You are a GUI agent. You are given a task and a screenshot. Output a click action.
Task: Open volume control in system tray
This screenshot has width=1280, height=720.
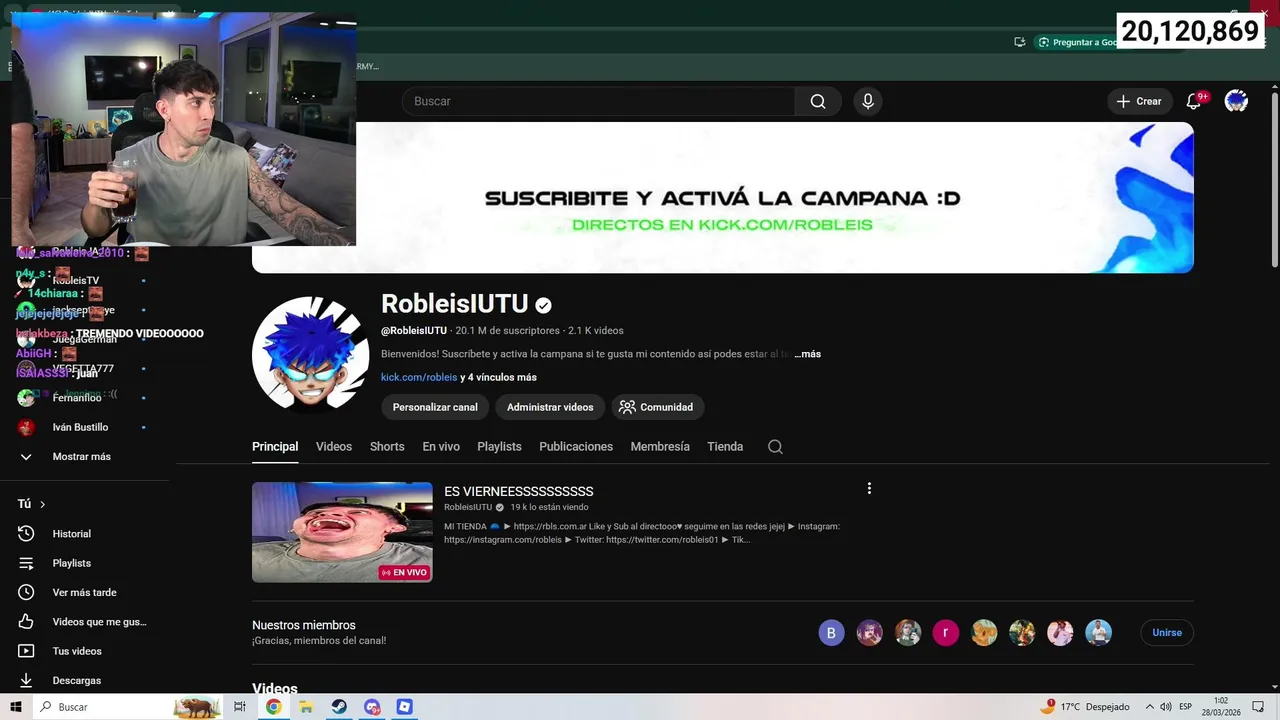[1166, 707]
